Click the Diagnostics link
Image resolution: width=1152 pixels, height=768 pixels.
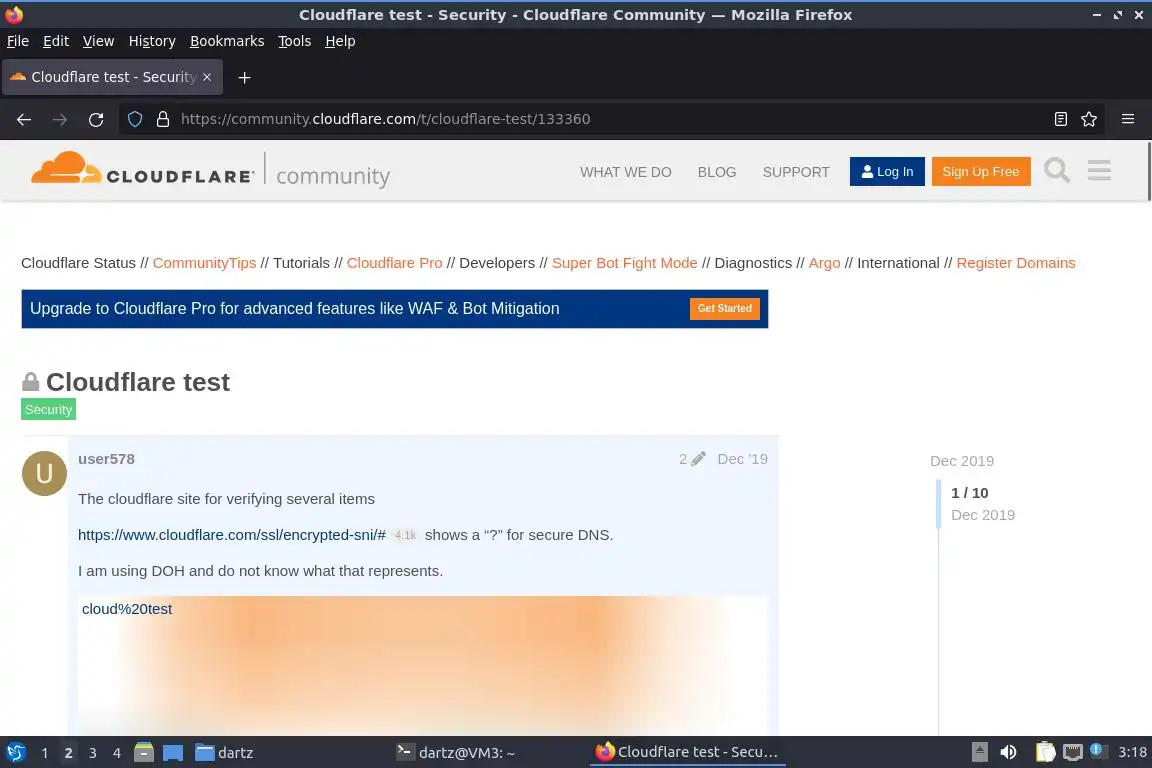point(753,263)
